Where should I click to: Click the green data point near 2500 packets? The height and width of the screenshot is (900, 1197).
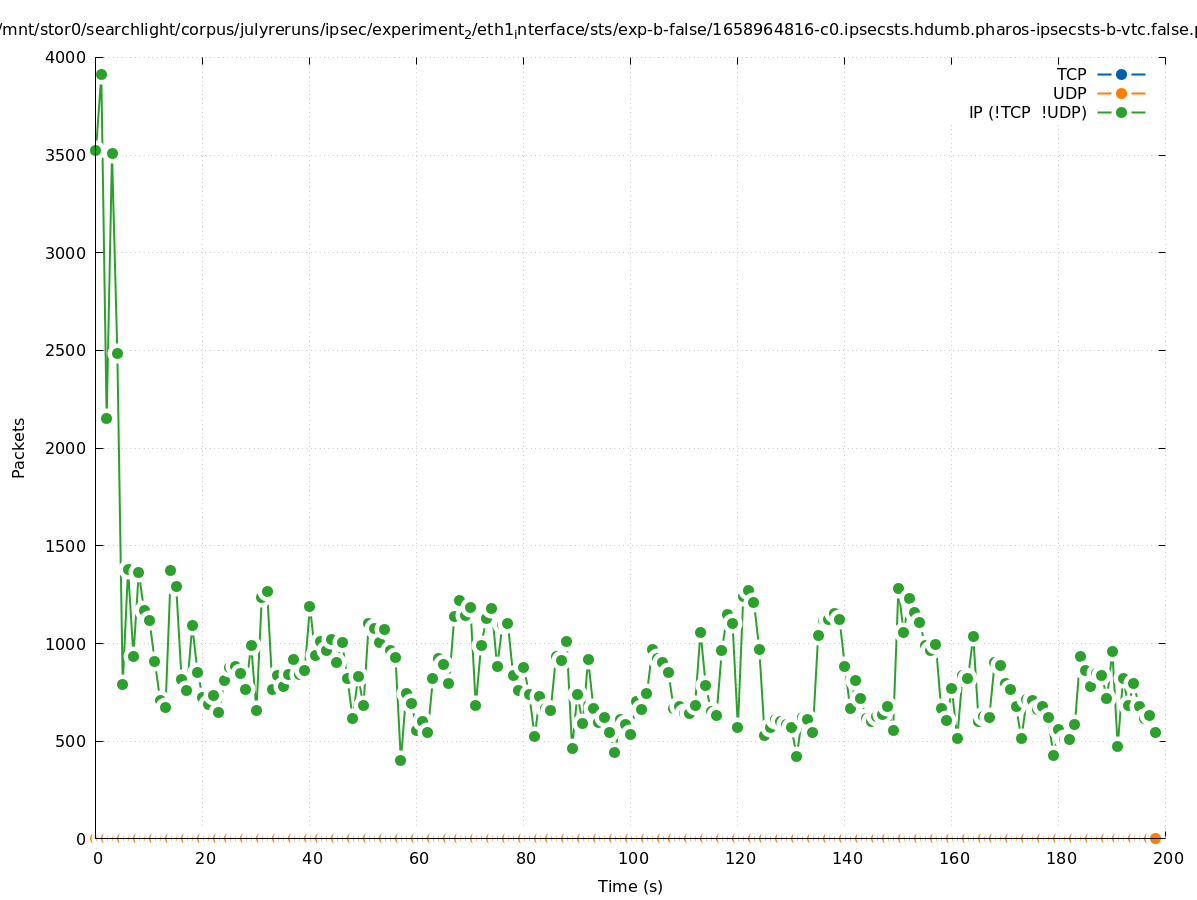117,353
